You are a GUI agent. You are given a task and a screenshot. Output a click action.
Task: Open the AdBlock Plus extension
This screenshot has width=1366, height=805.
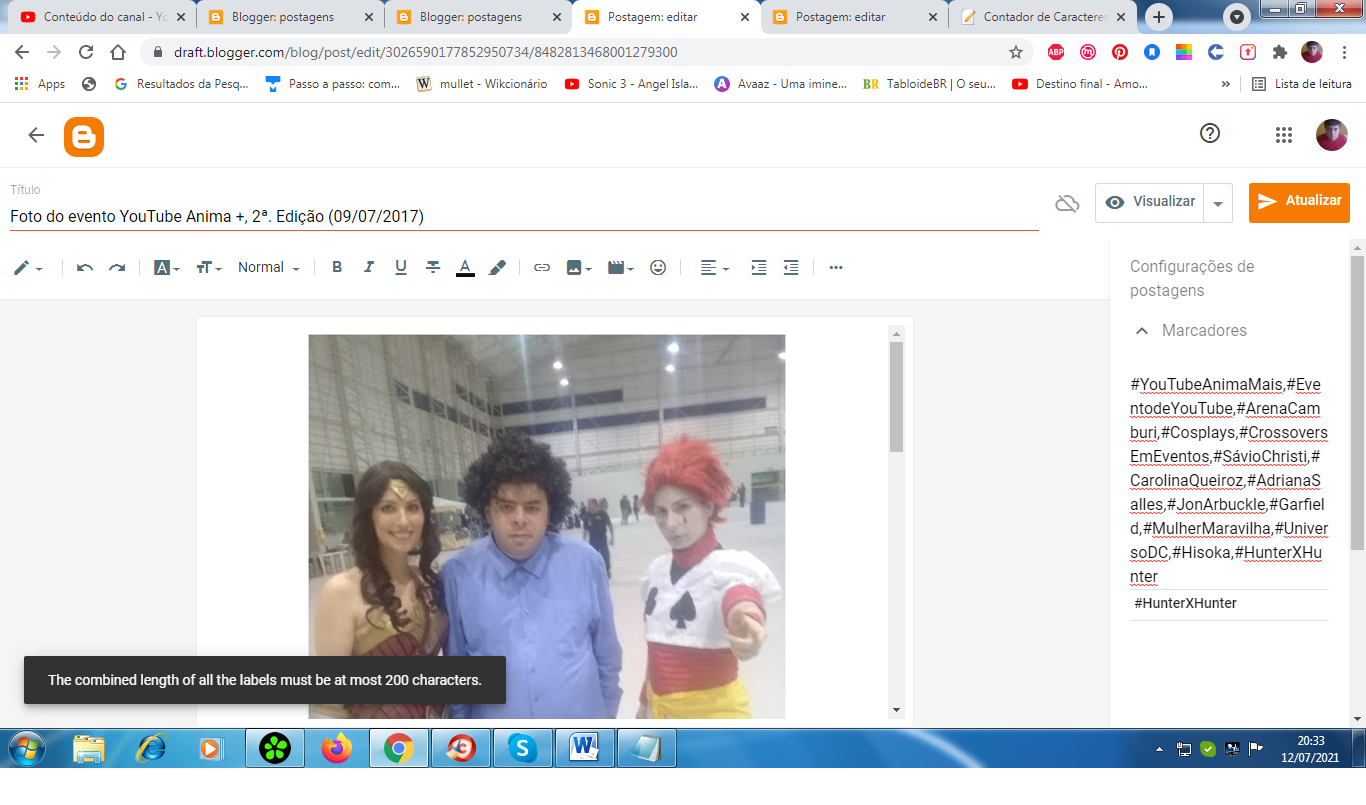coord(1056,52)
